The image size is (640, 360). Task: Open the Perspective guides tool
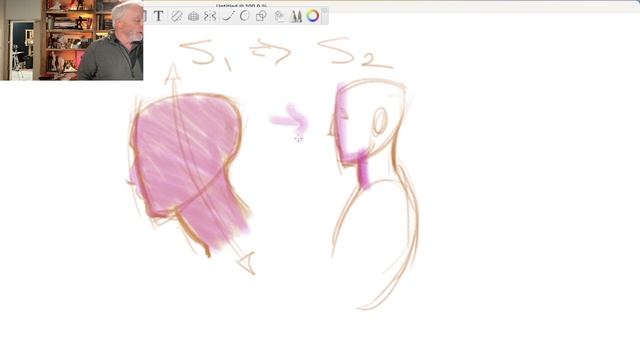tap(193, 16)
